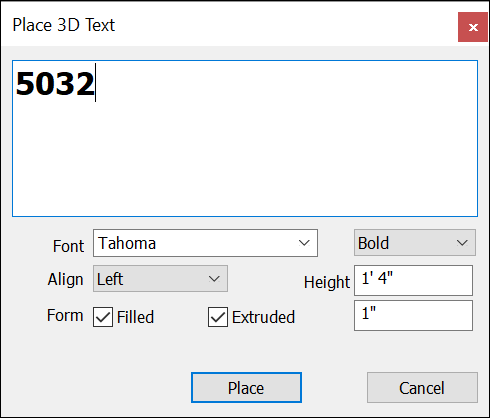490x418 pixels.
Task: Click the Place 3D Text title
Action: 64,25
